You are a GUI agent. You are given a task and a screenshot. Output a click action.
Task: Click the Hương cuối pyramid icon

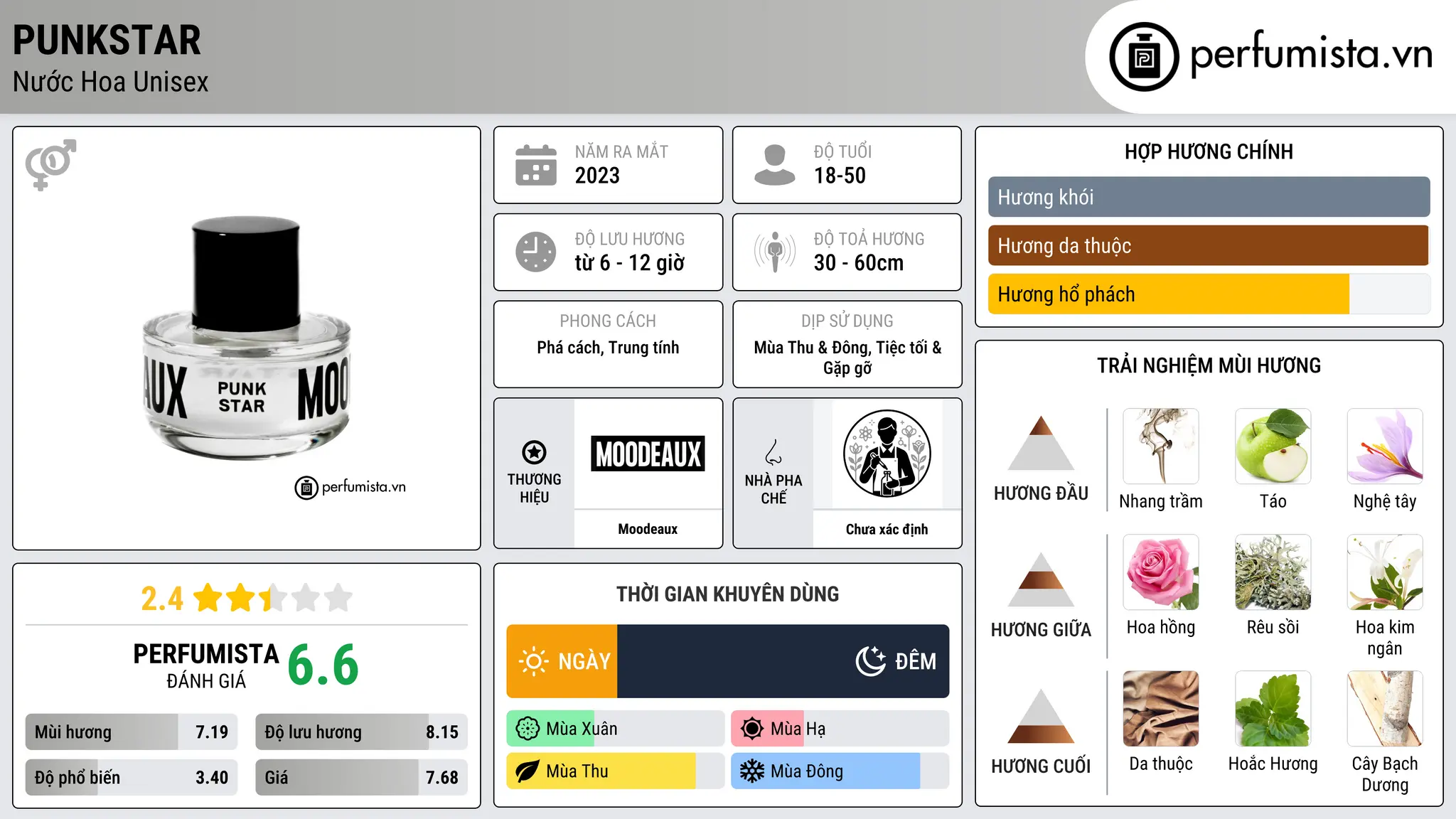tap(1041, 716)
